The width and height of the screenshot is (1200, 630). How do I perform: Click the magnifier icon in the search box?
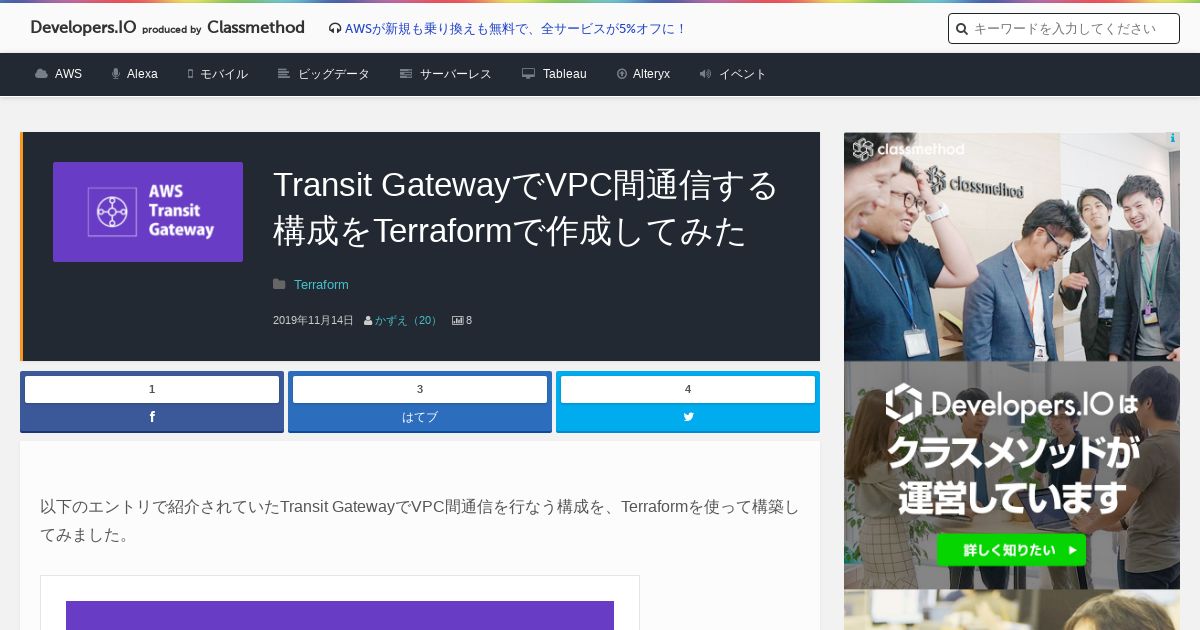[x=962, y=29]
